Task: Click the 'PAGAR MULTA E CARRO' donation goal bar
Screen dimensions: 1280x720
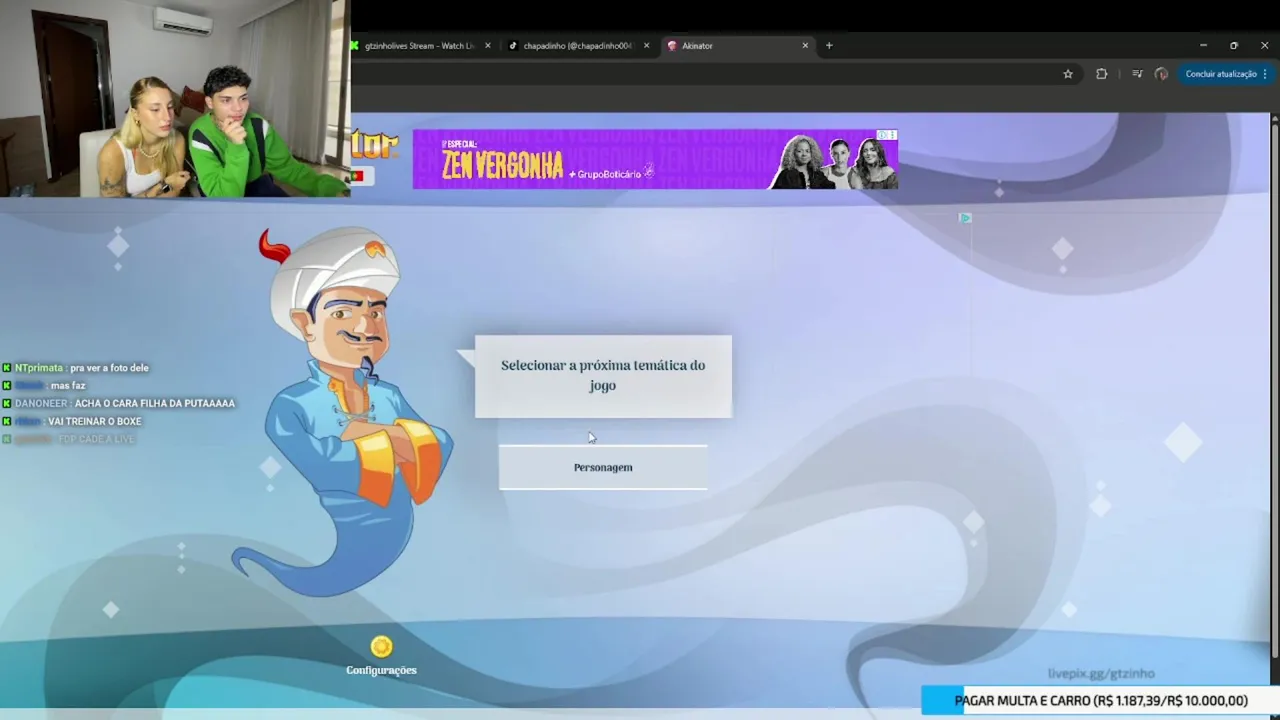Action: coord(1100,701)
